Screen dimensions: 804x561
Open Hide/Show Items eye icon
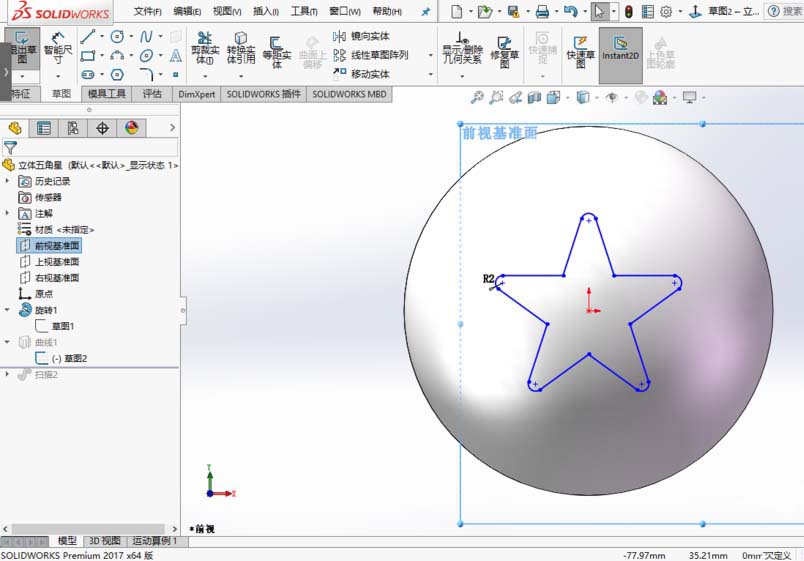point(612,97)
